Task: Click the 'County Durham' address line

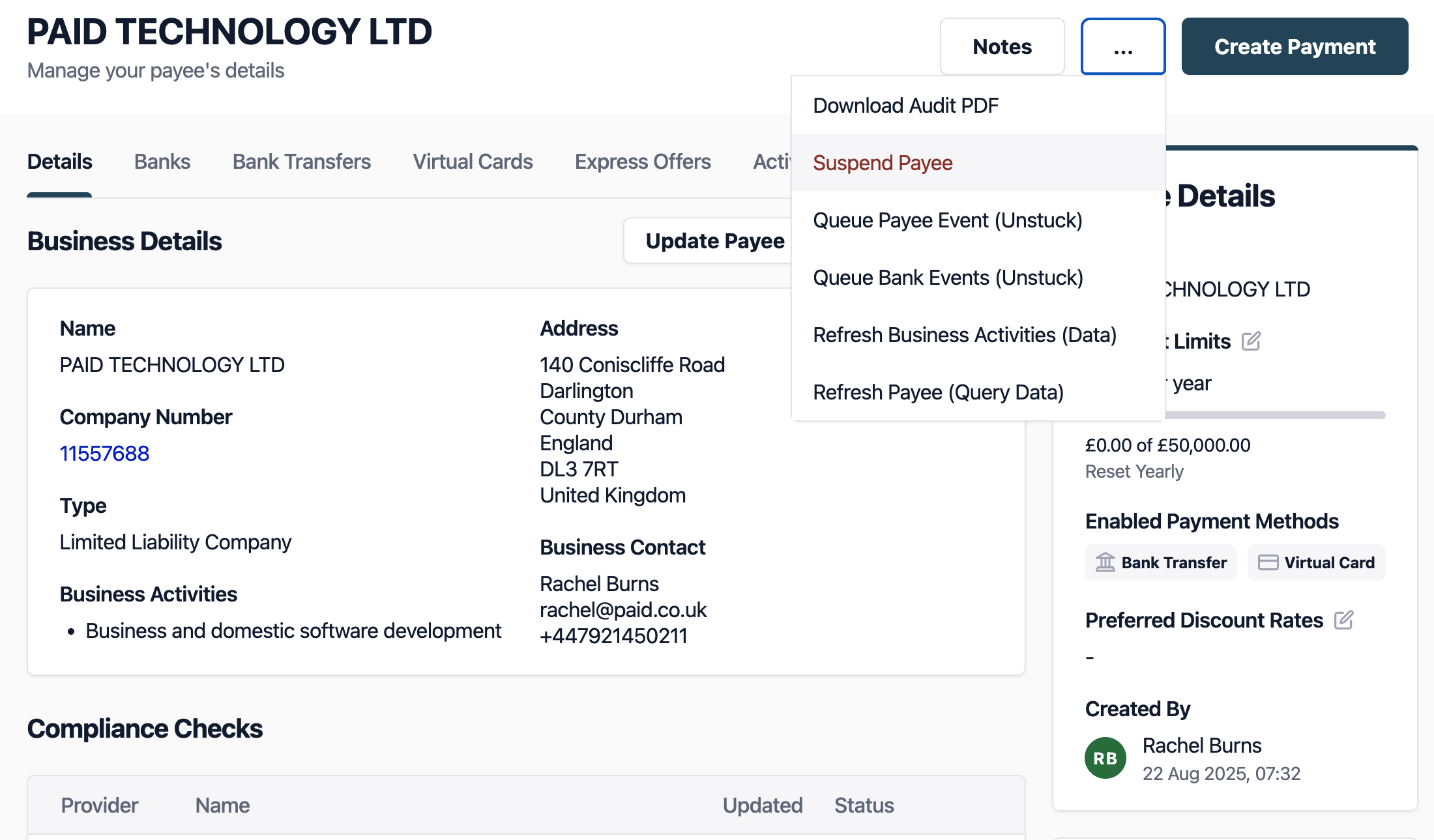Action: coord(611,416)
